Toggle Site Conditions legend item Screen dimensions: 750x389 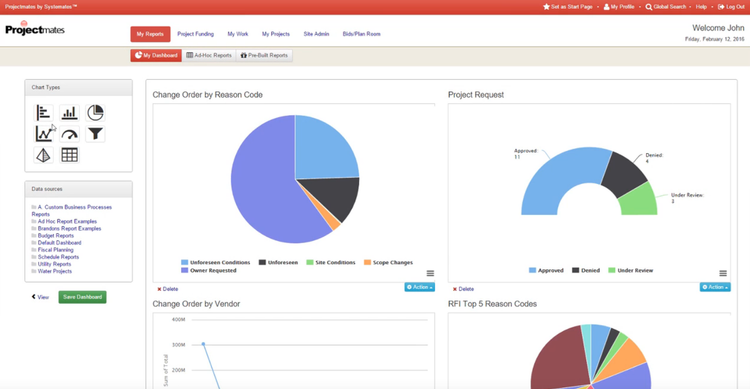331,263
